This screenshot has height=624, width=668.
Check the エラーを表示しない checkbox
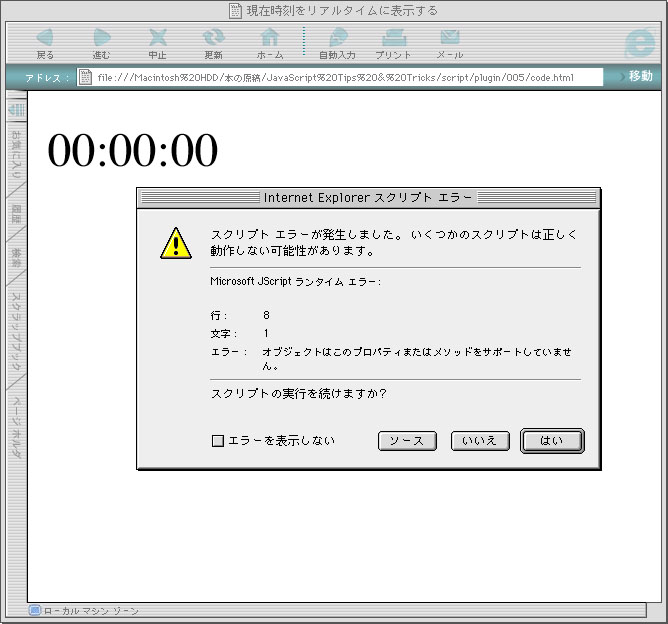218,440
